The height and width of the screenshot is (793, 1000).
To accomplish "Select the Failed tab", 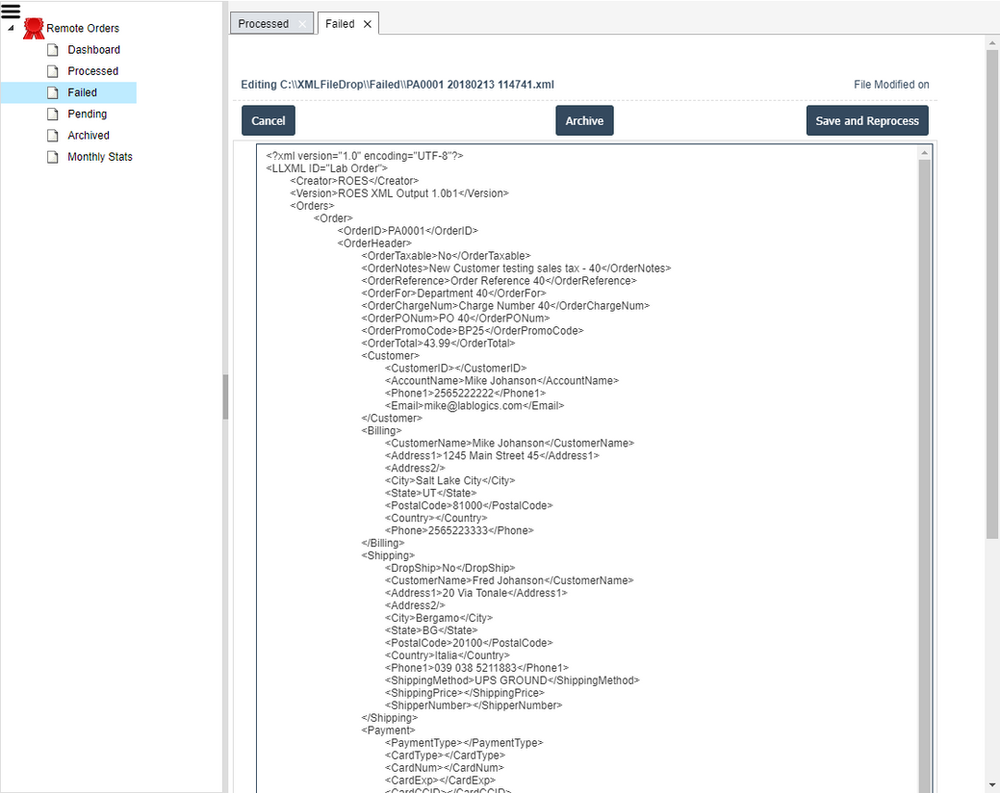I will (341, 22).
